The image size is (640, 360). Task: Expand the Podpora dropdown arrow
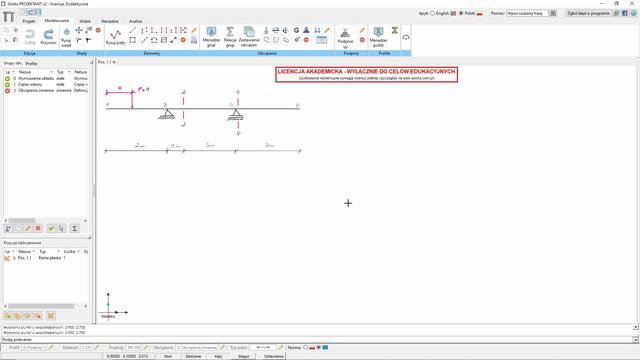pyautogui.click(x=345, y=47)
